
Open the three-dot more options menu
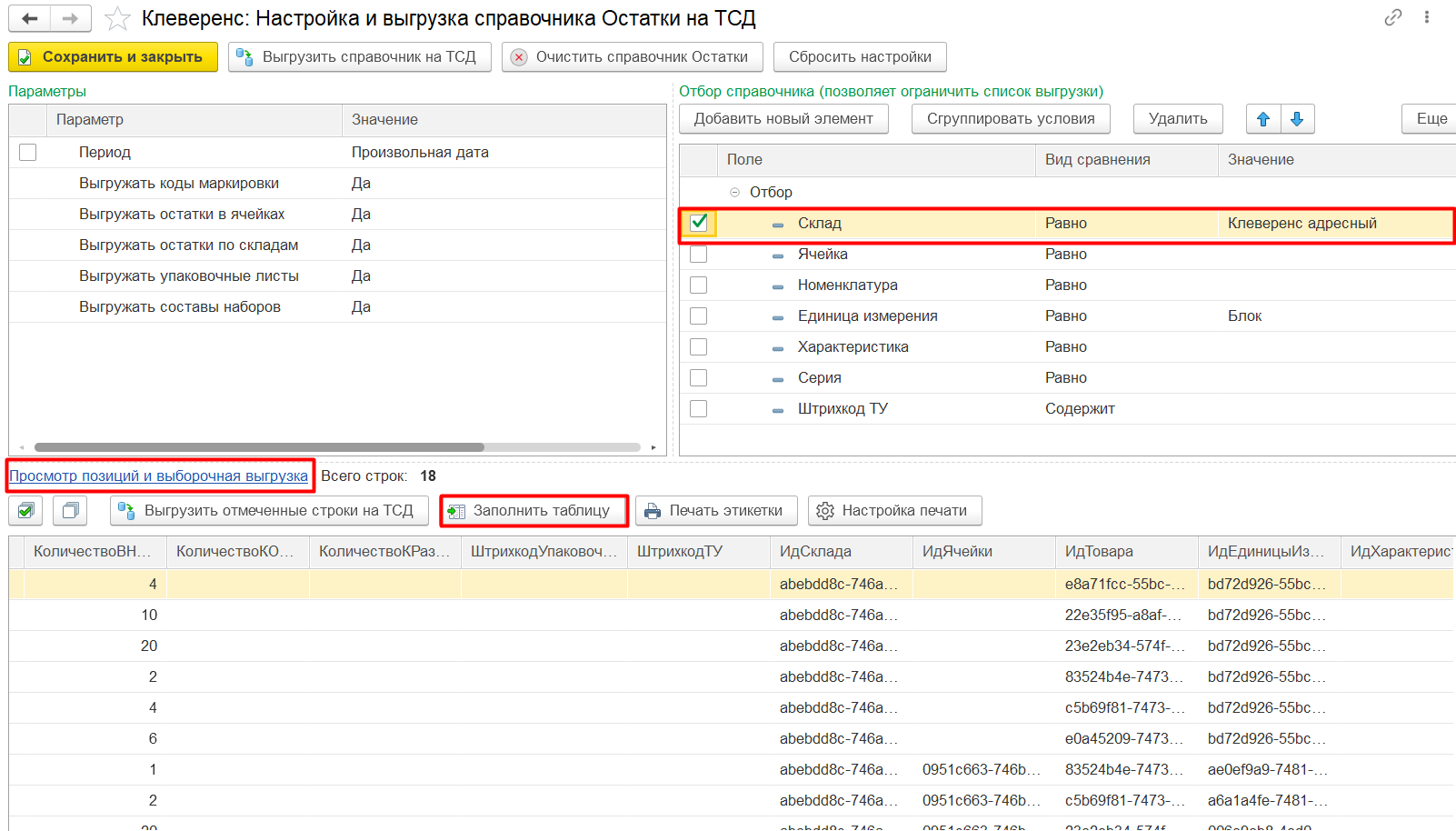point(1427,17)
